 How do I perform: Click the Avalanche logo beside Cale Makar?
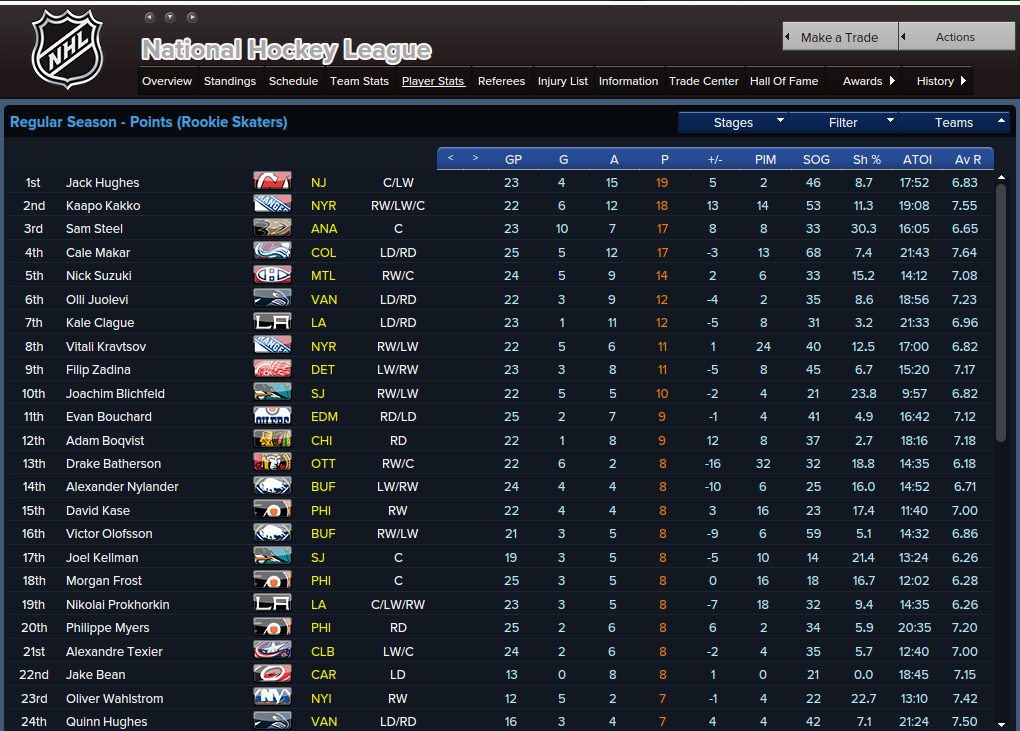pos(272,252)
